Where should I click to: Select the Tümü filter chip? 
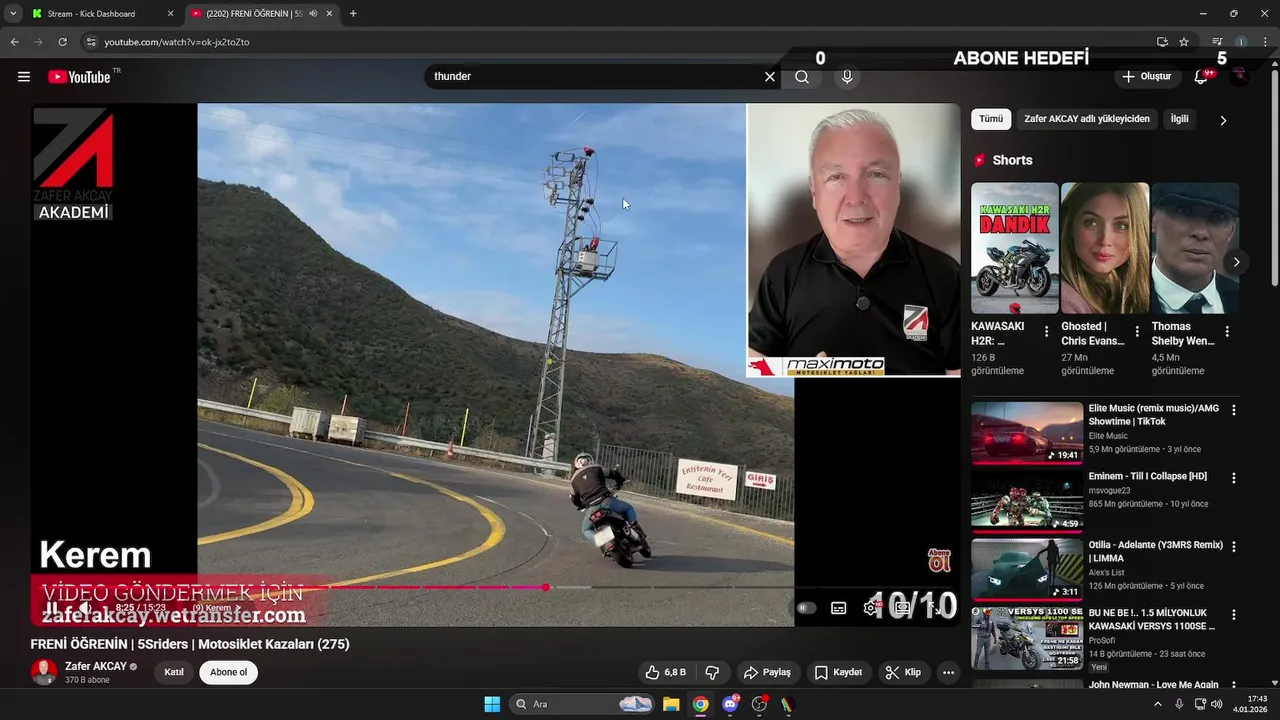991,119
